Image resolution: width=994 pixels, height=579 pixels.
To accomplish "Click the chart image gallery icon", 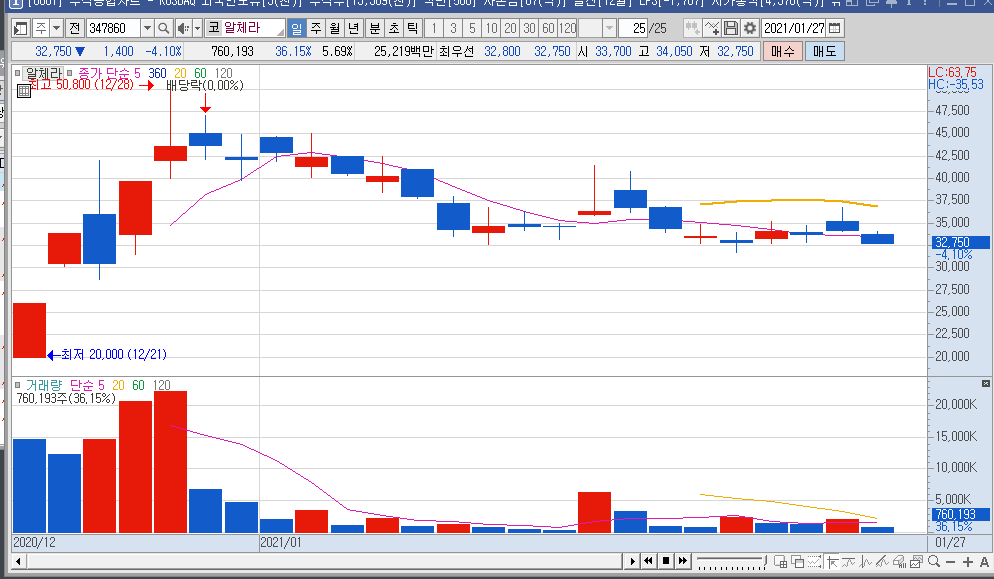I will click(x=916, y=561).
